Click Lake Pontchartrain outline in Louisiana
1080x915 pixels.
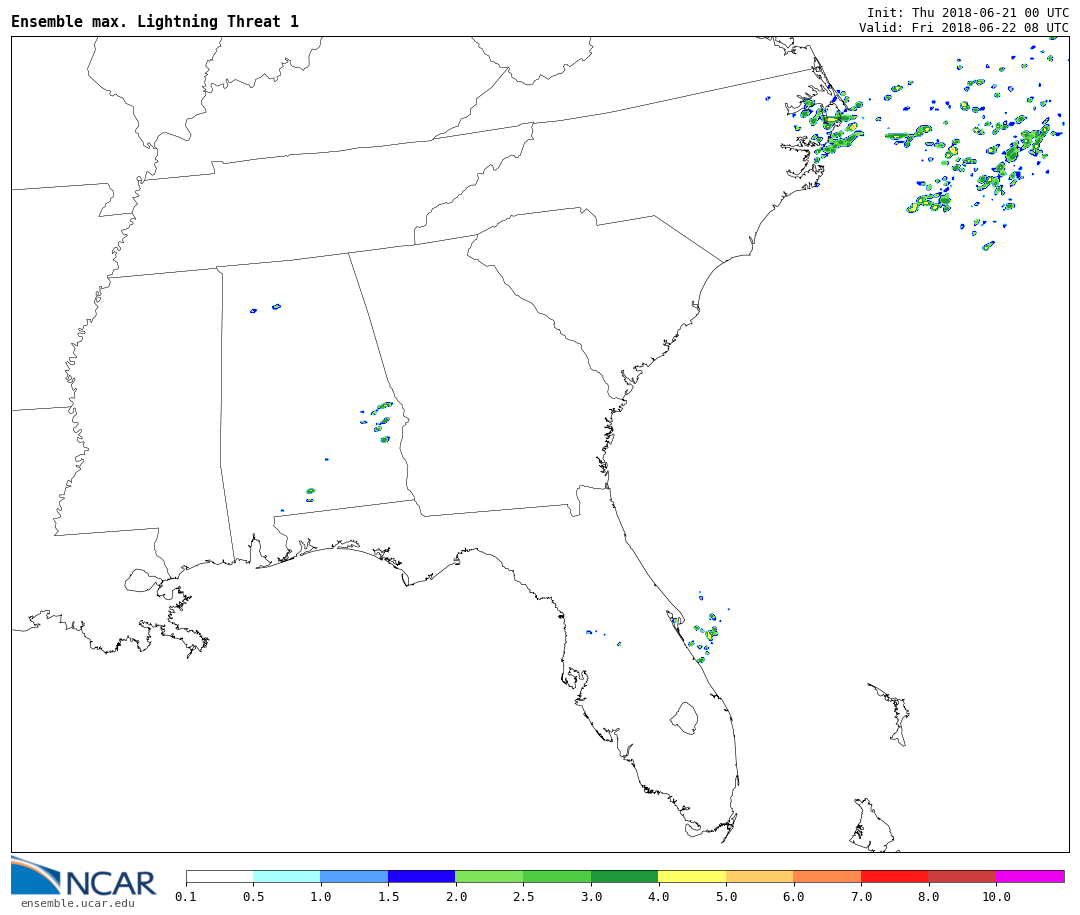[x=143, y=579]
